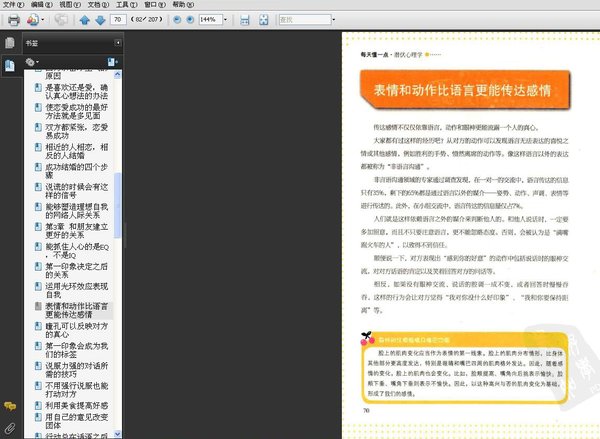Click the colorful collaborate/email toolbar icon
The width and height of the screenshot is (600, 439).
tap(33, 20)
